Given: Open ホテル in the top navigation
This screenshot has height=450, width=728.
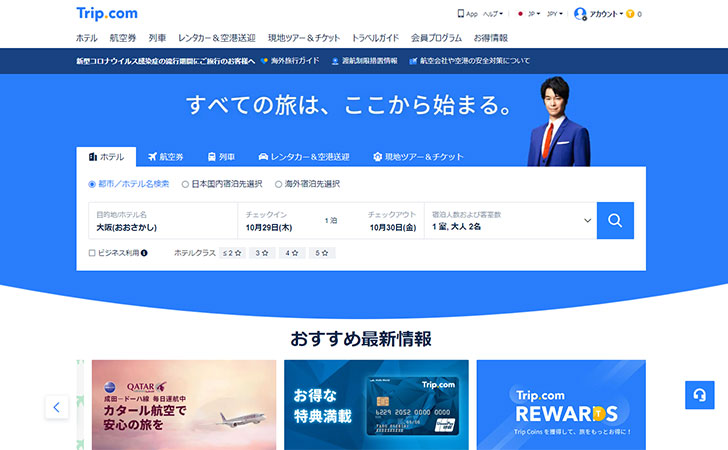Looking at the screenshot, I should pos(87,38).
